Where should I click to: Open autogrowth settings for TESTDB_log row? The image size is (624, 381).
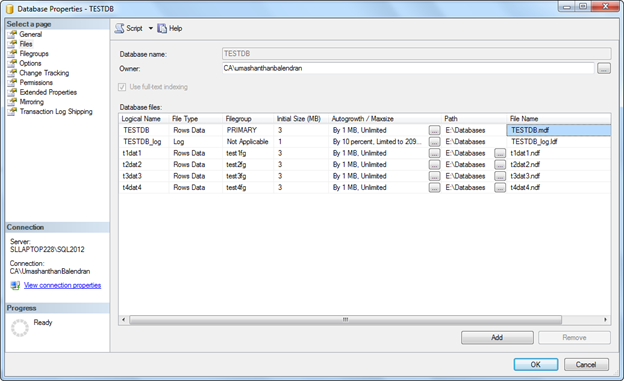435,142
